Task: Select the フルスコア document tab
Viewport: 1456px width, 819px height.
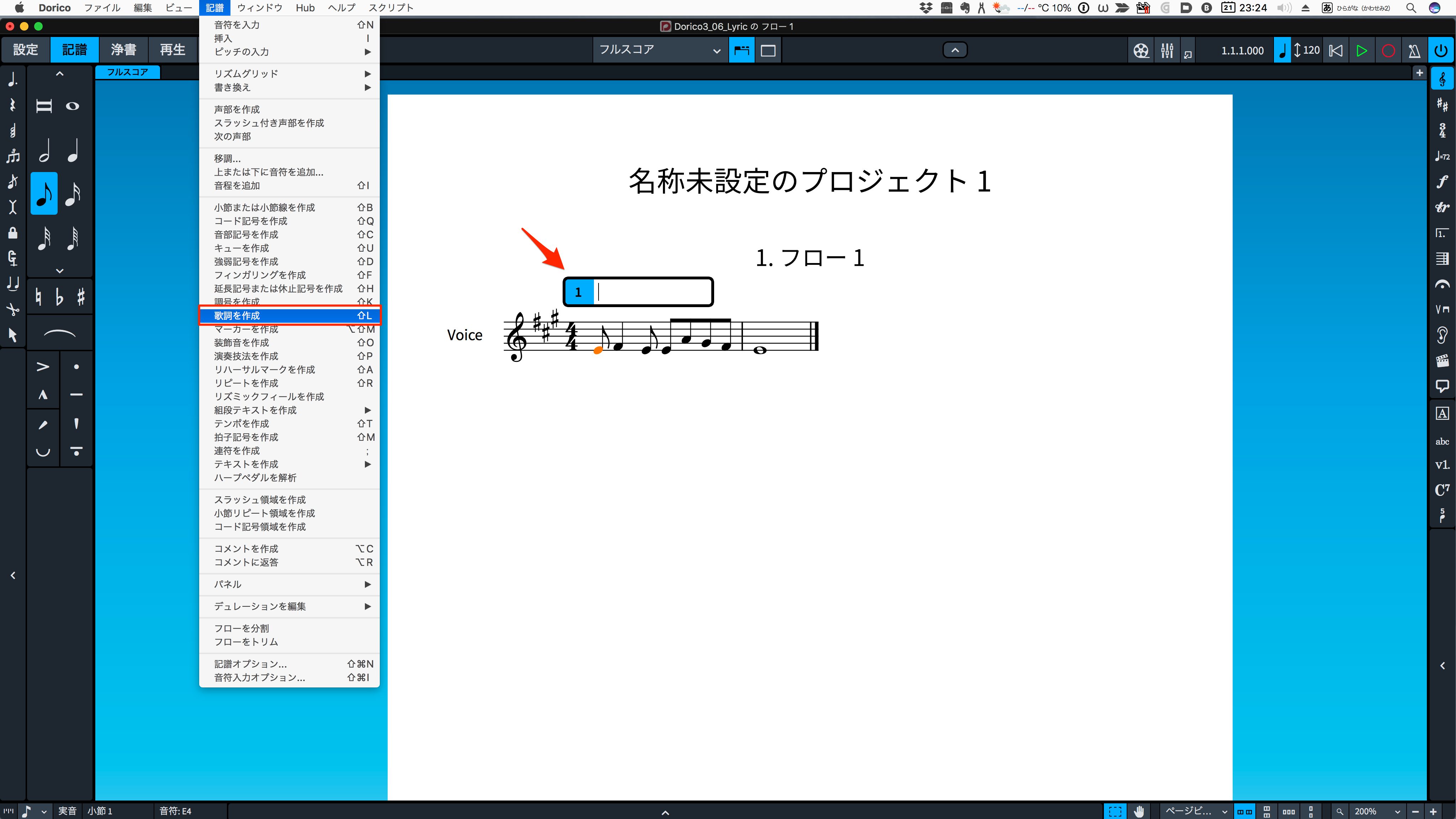Action: (x=128, y=72)
